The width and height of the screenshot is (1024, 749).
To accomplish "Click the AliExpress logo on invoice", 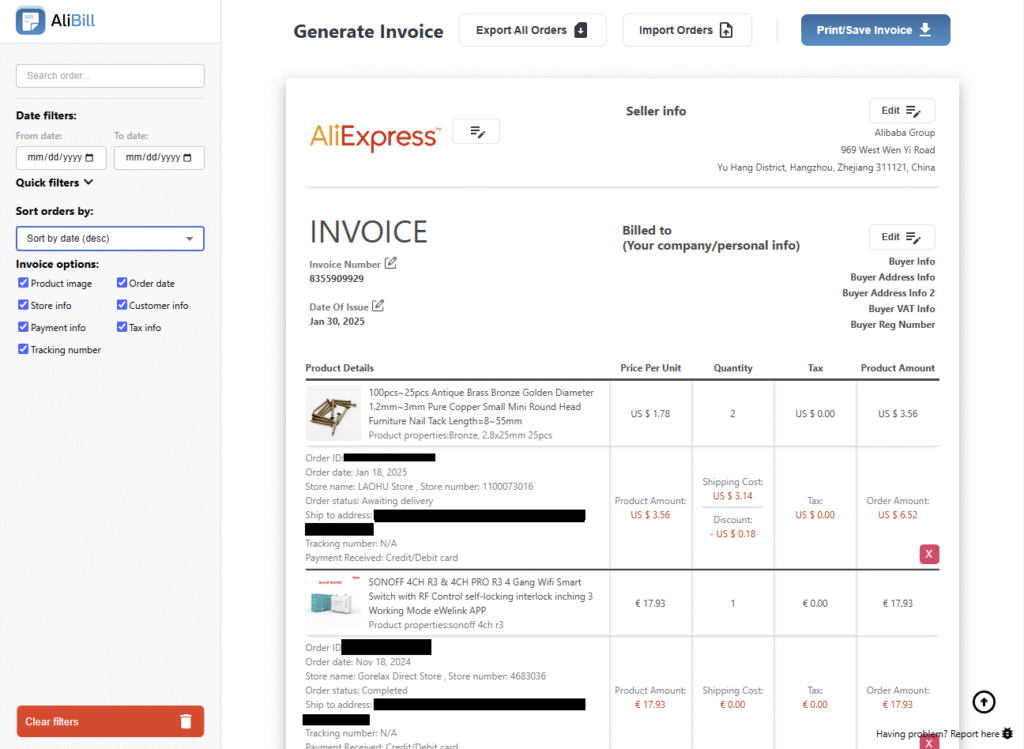I will coord(375,136).
